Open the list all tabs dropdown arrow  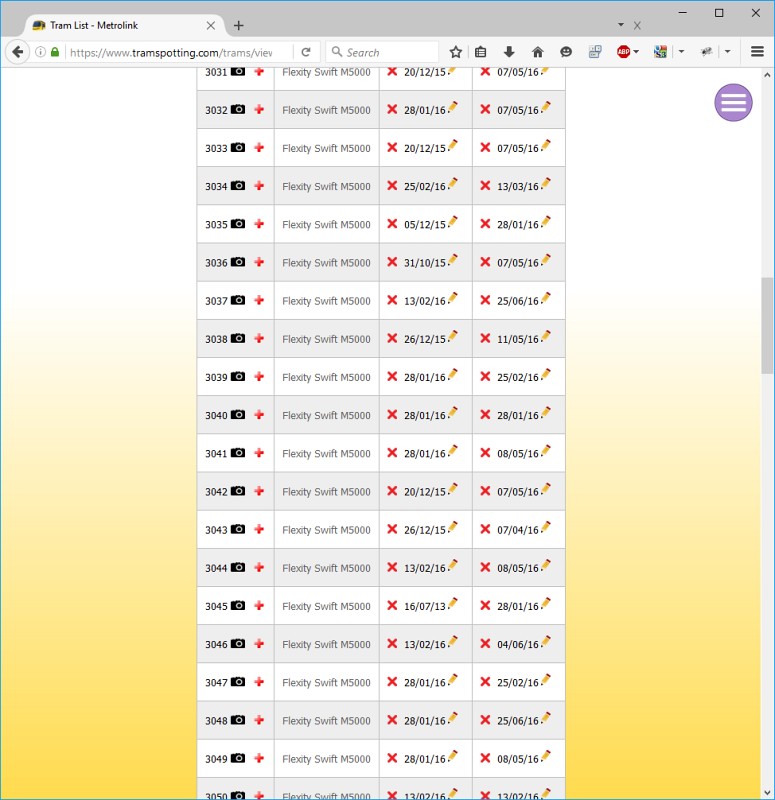pyautogui.click(x=621, y=24)
